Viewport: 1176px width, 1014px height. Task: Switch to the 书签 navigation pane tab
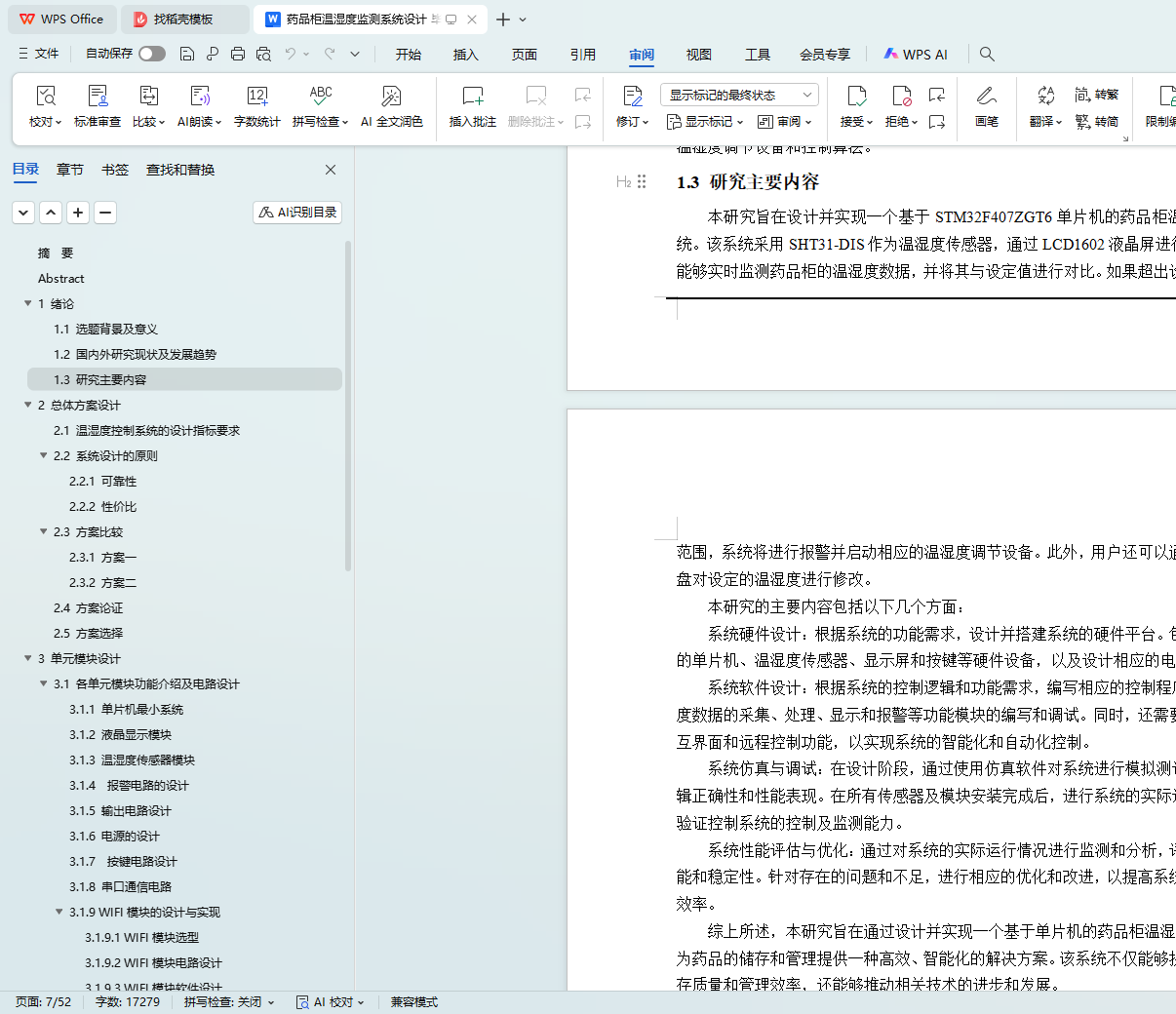[x=115, y=170]
